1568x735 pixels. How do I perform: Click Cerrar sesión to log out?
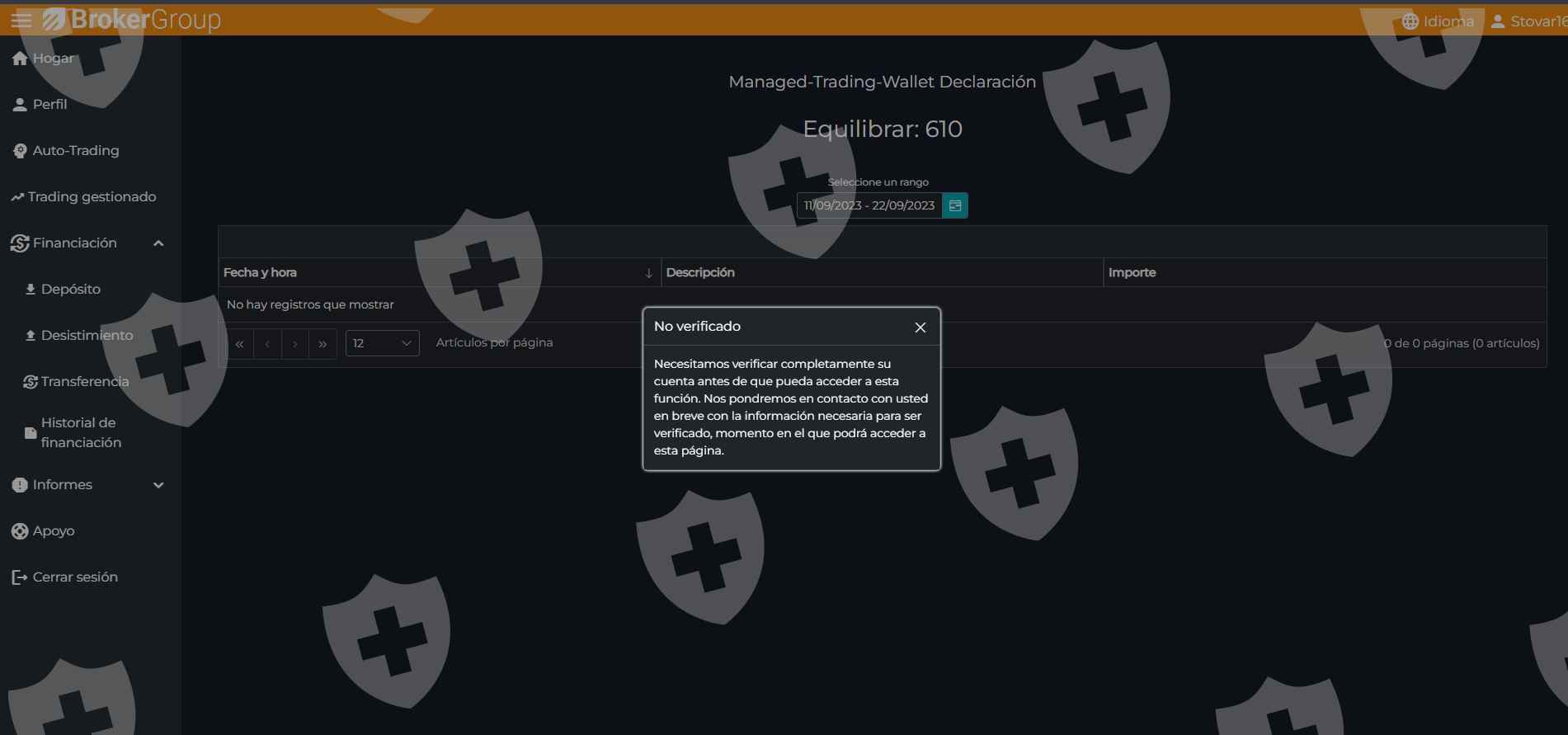(x=74, y=577)
